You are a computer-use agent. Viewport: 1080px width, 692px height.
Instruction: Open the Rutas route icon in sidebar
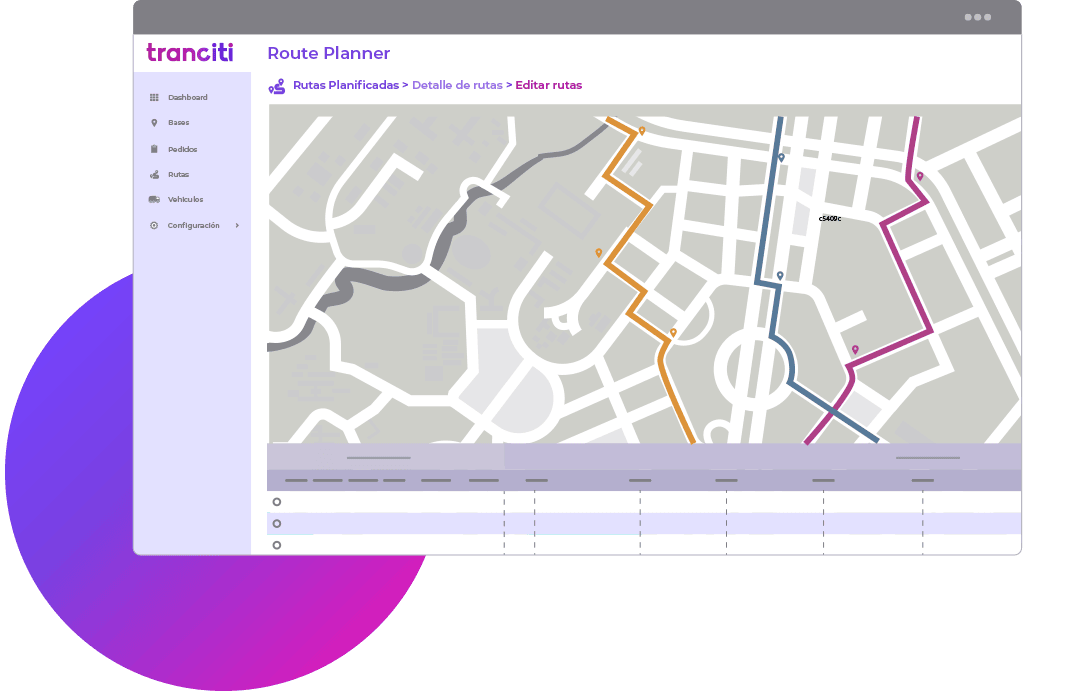154,175
